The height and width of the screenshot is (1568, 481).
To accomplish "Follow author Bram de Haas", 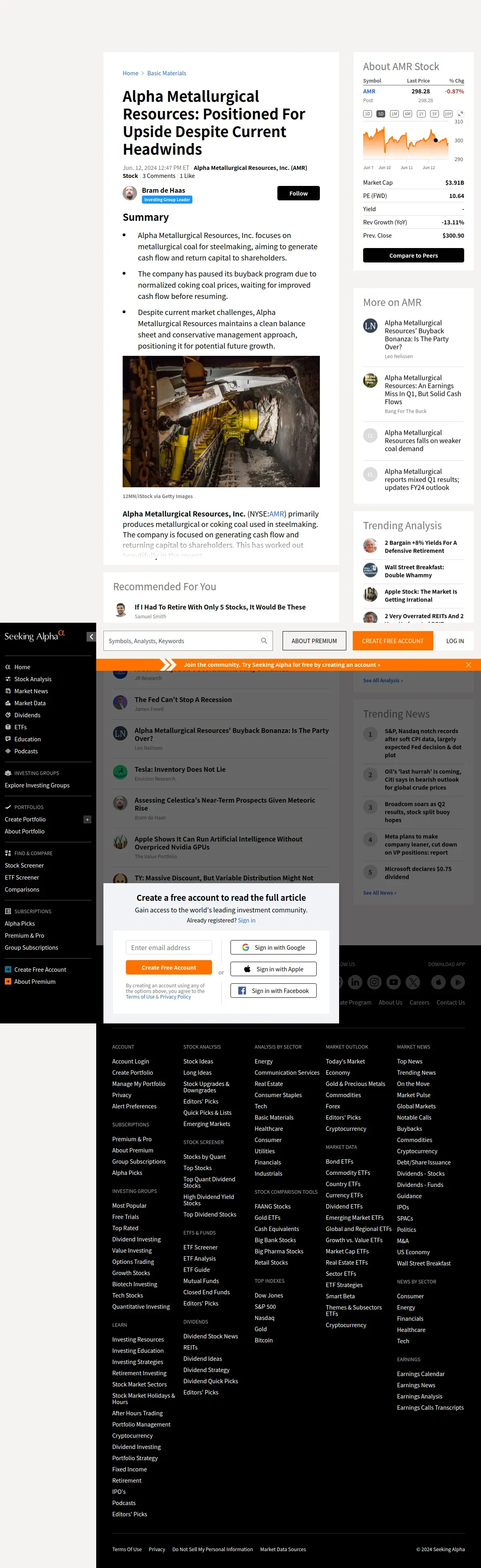I will click(298, 193).
